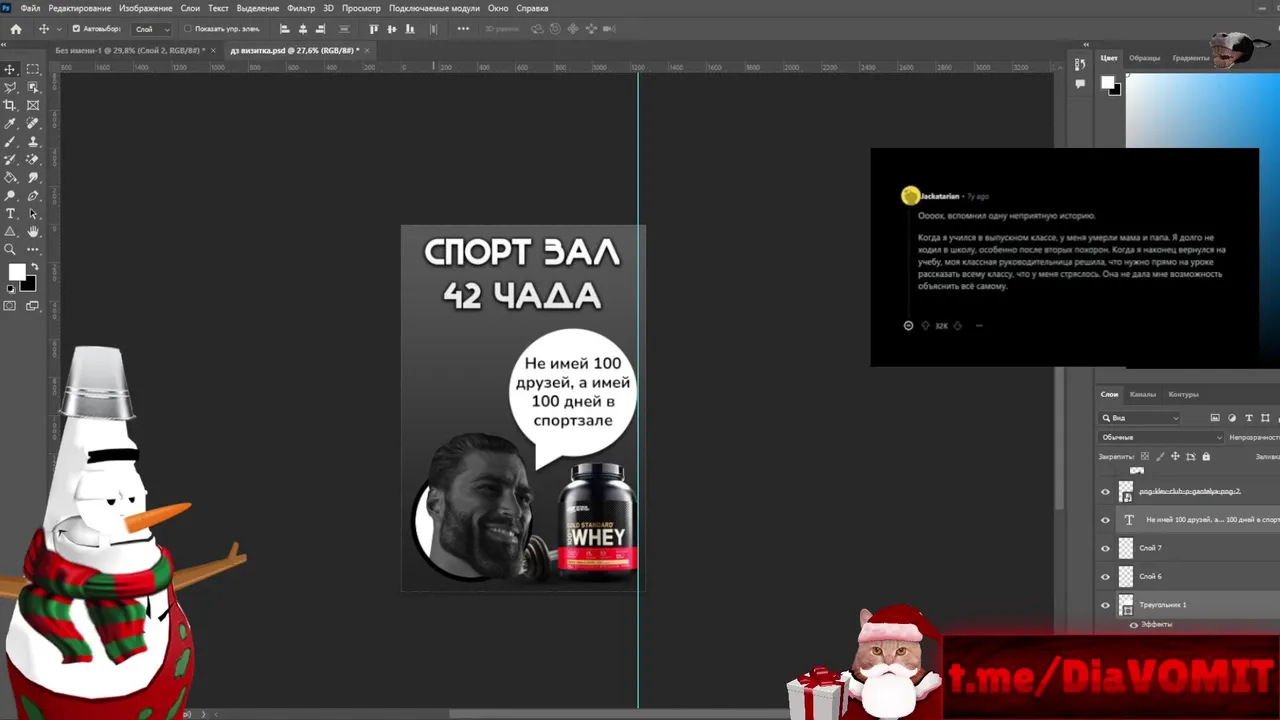Open the Edit Toolbar three-dots button

click(x=33, y=249)
